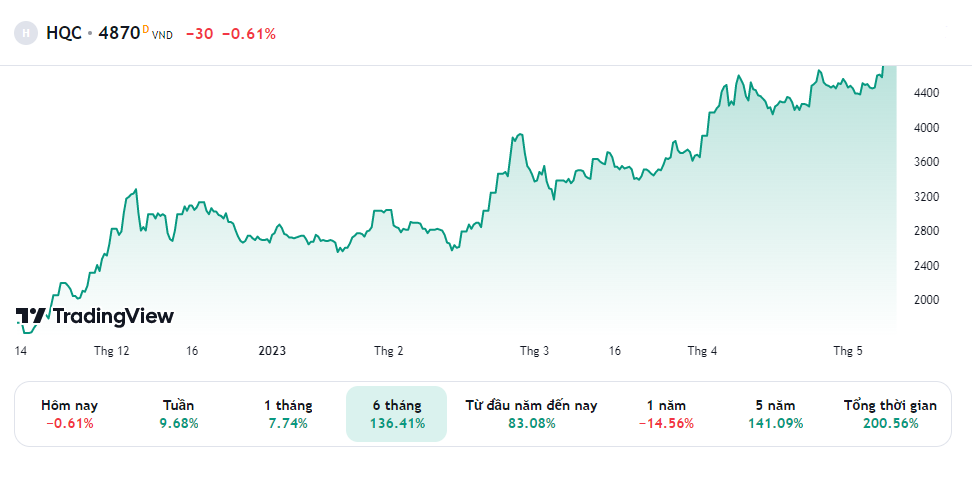
Task: Click the chart peak near Thg 3
Action: click(519, 134)
